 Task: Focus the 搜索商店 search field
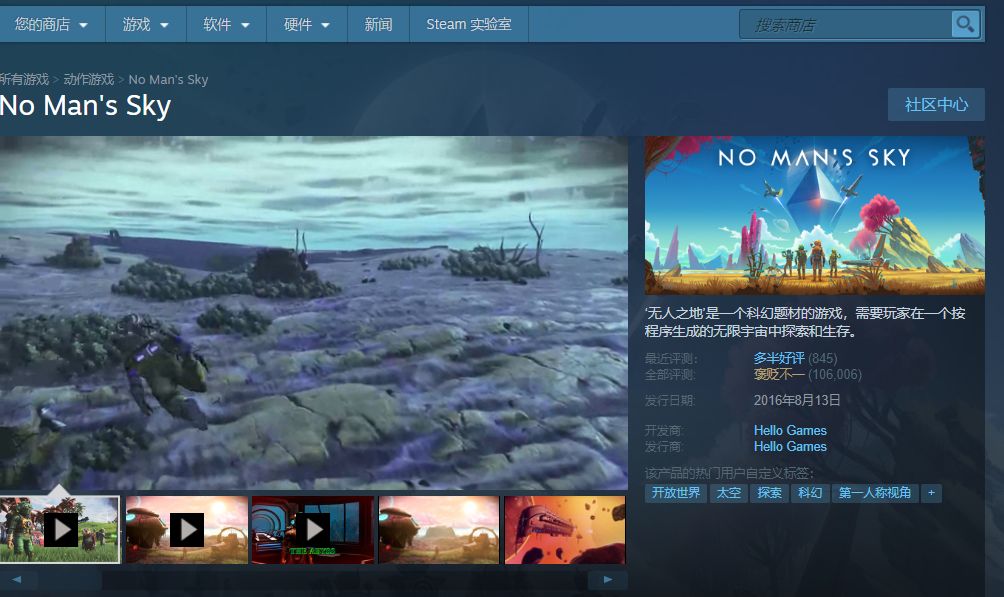pos(846,24)
